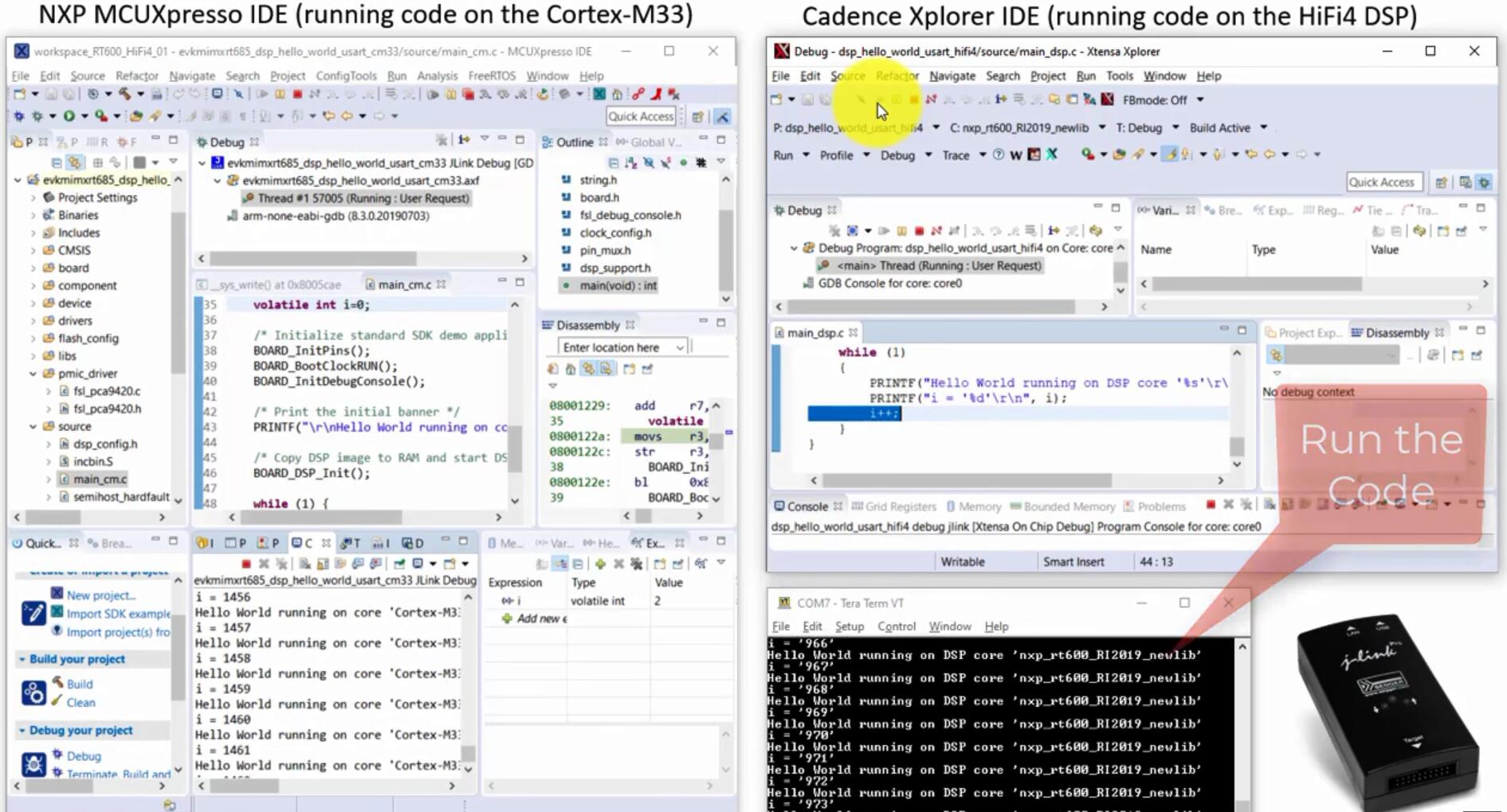The width and height of the screenshot is (1507, 812).
Task: Click Suspend icon in Xplorer Debug view toolbar
Action: (x=901, y=231)
